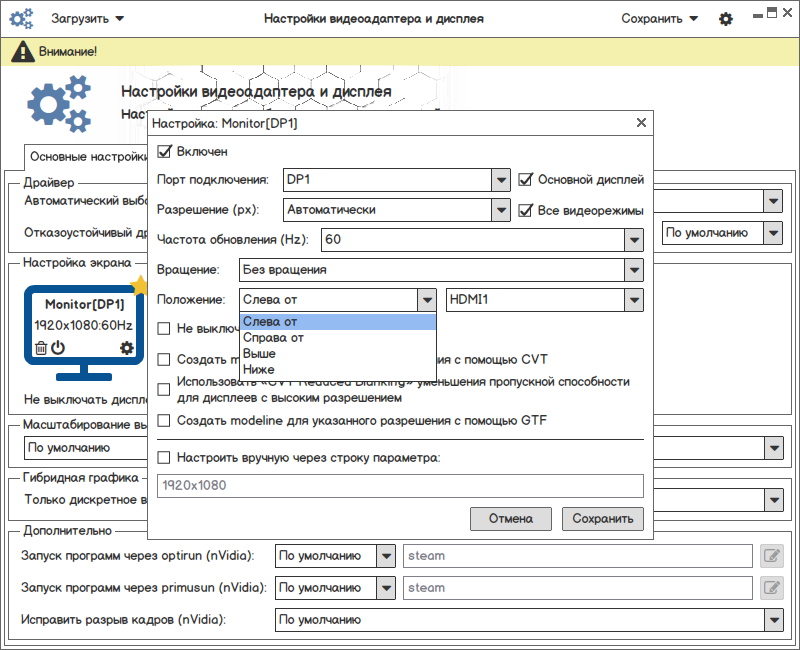Image resolution: width=800 pixels, height=650 pixels.
Task: Click edit icon beside primusun steam field
Action: click(x=771, y=588)
